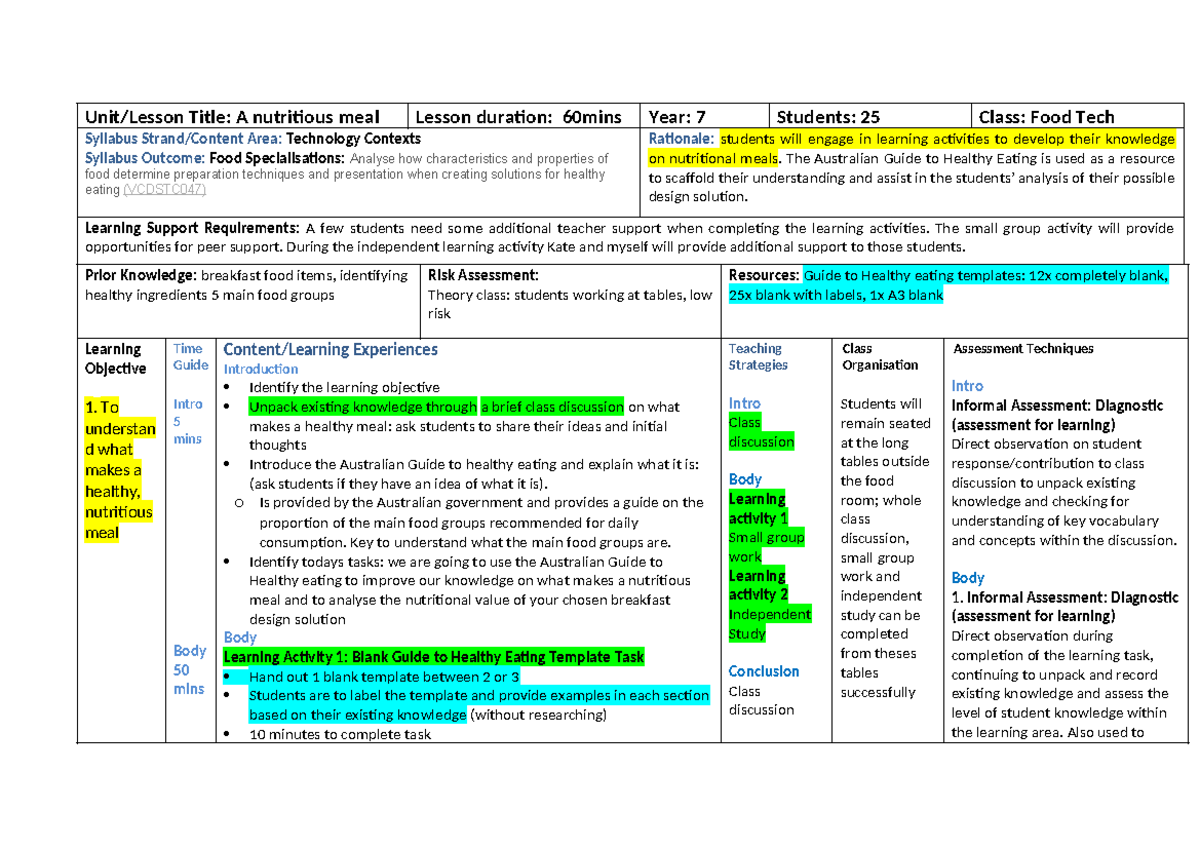Click the 'Learning Support Requirements:' label
This screenshot has height=849, width=1200.
pyautogui.click(x=193, y=228)
